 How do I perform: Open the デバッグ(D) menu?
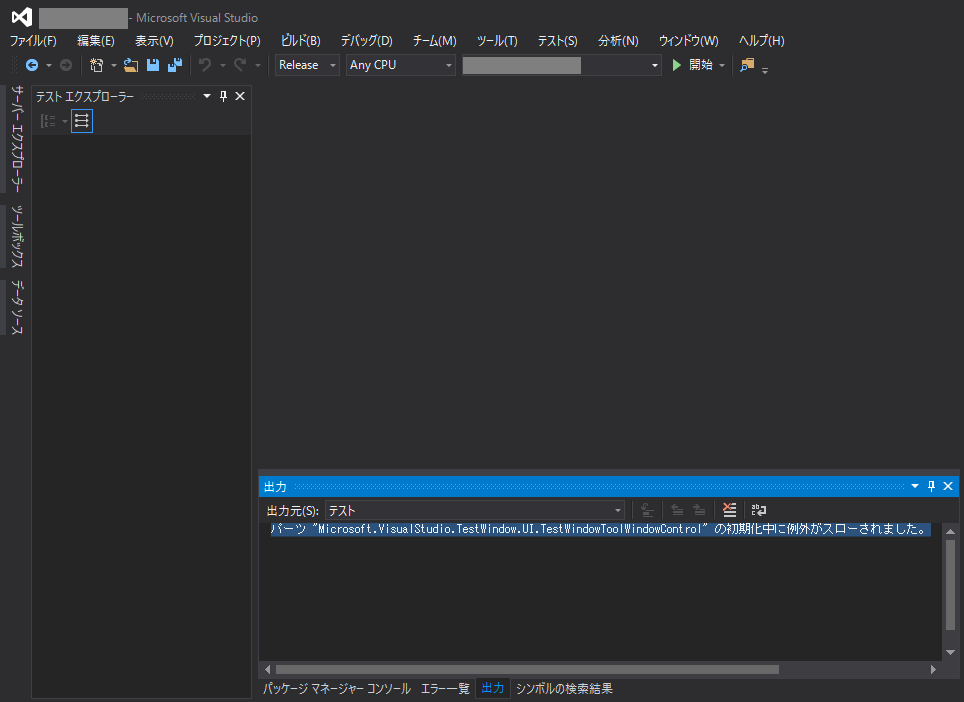[366, 41]
